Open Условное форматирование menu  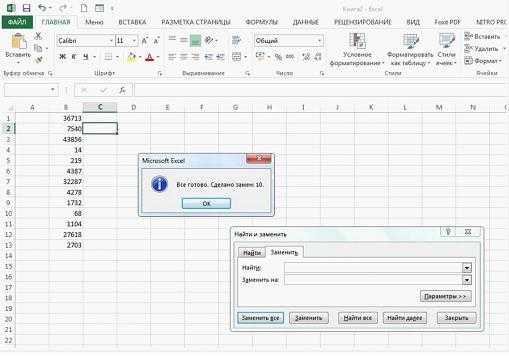(x=357, y=49)
